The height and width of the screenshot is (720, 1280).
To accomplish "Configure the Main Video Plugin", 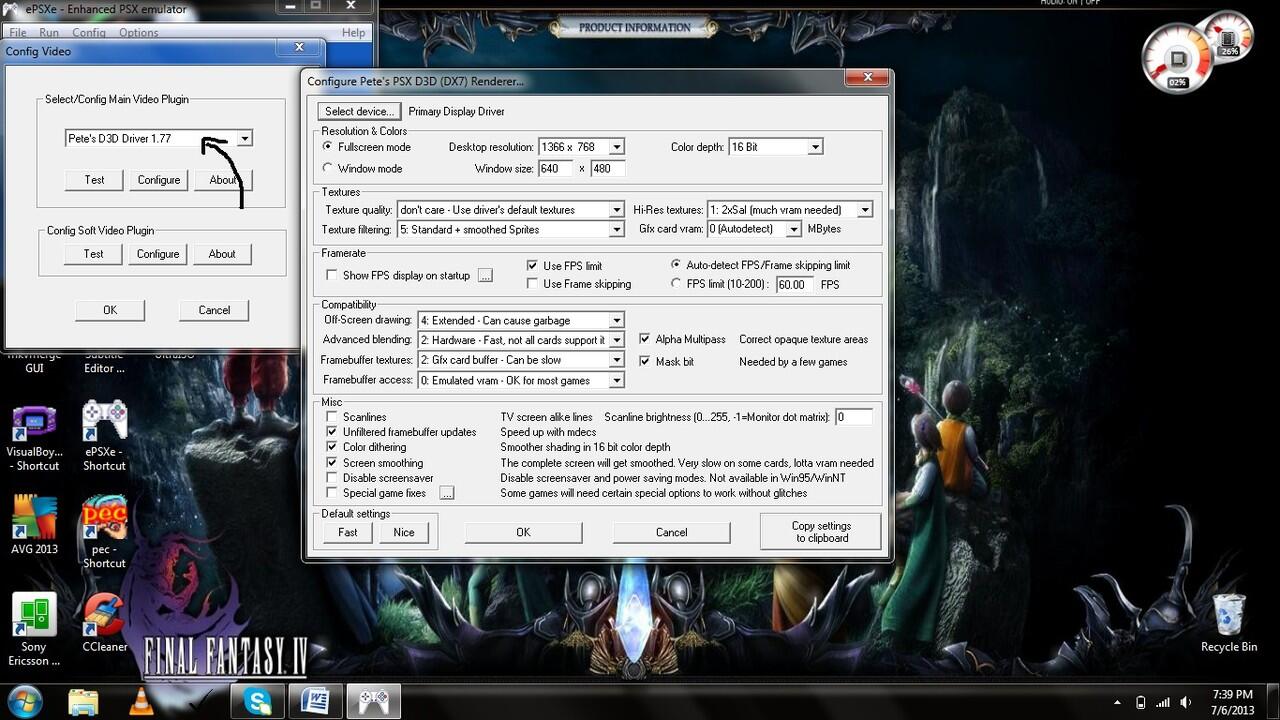I will click(x=159, y=180).
